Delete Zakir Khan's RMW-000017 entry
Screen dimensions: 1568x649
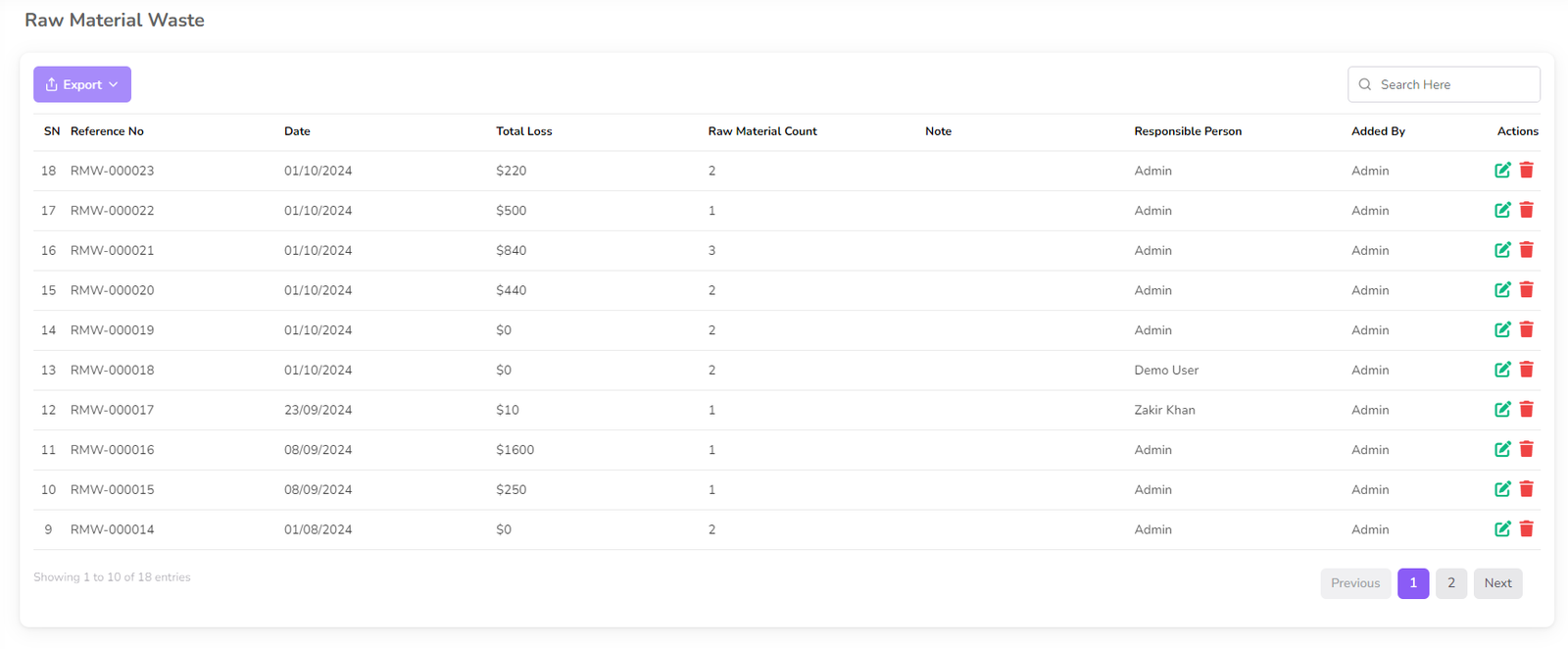pyautogui.click(x=1526, y=410)
